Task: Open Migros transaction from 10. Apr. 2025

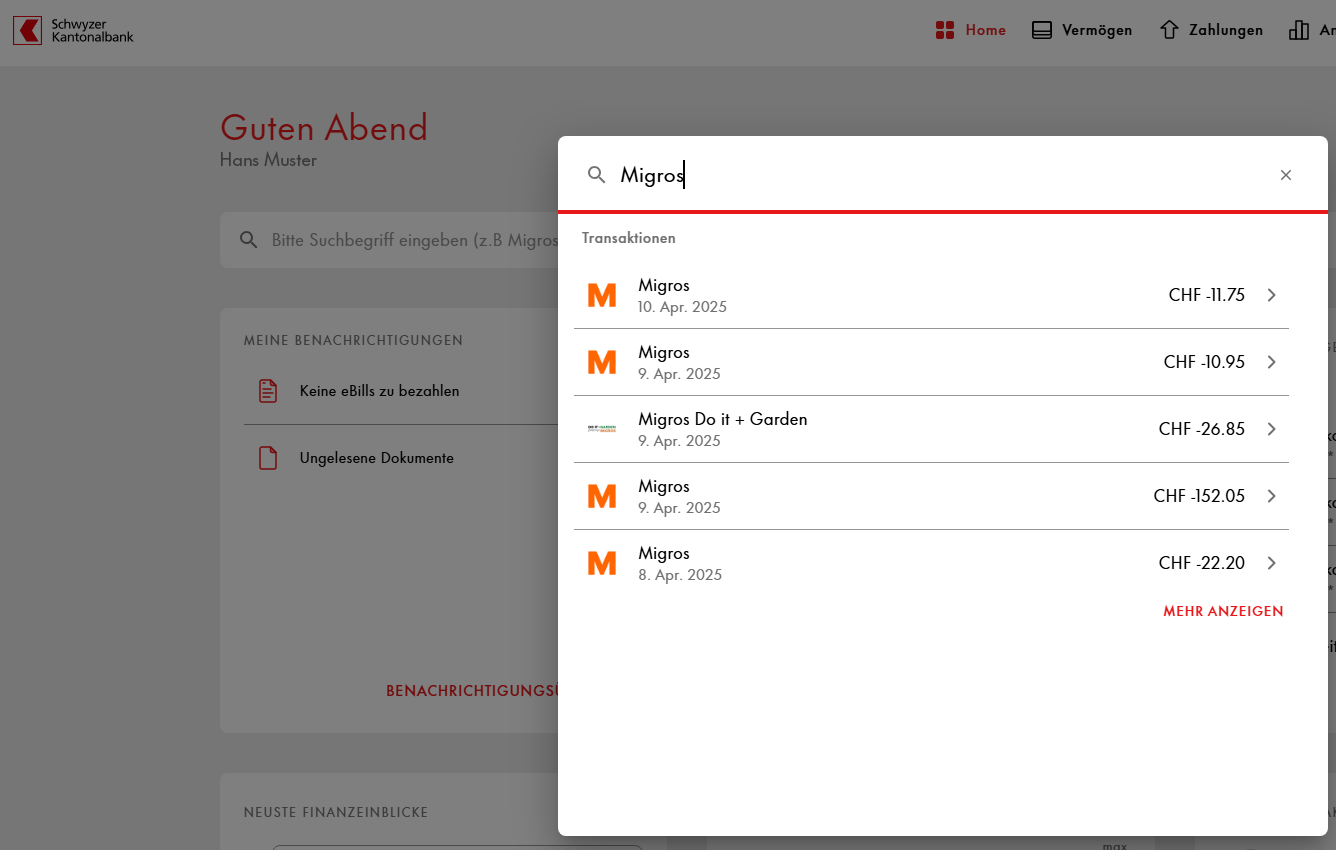Action: tap(931, 295)
